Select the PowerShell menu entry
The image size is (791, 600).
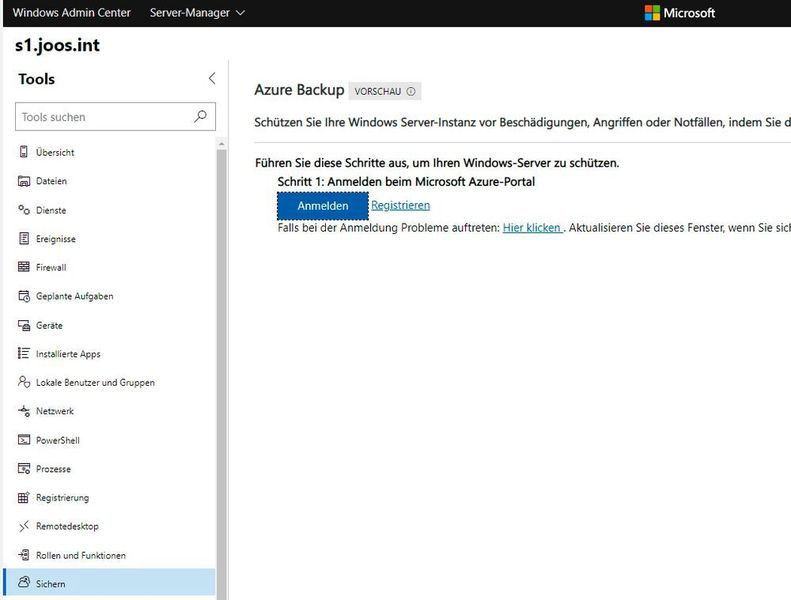[109, 440]
